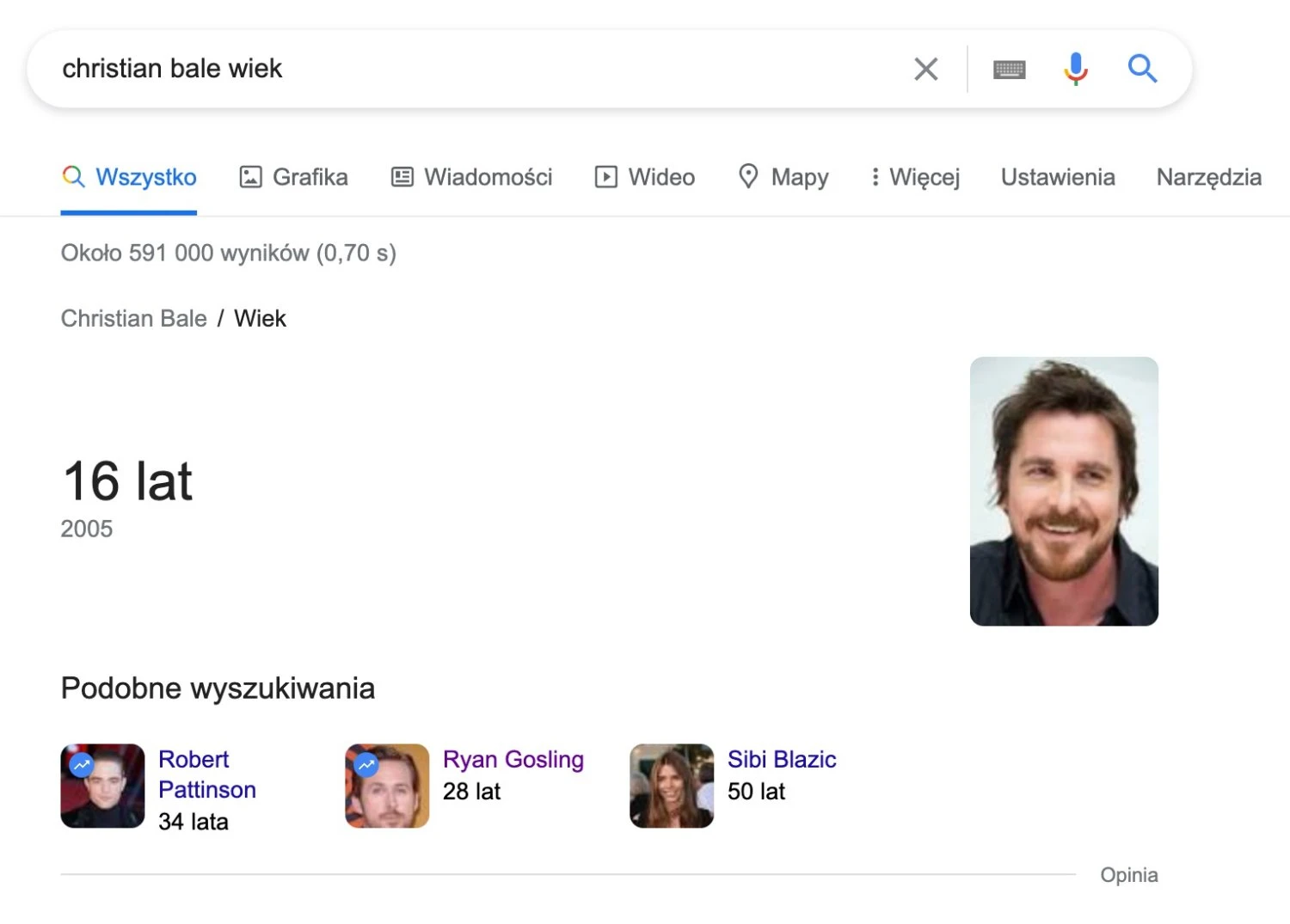This screenshot has width=1290, height=924.
Task: Open Ustawienia settings
Action: pyautogui.click(x=1058, y=177)
